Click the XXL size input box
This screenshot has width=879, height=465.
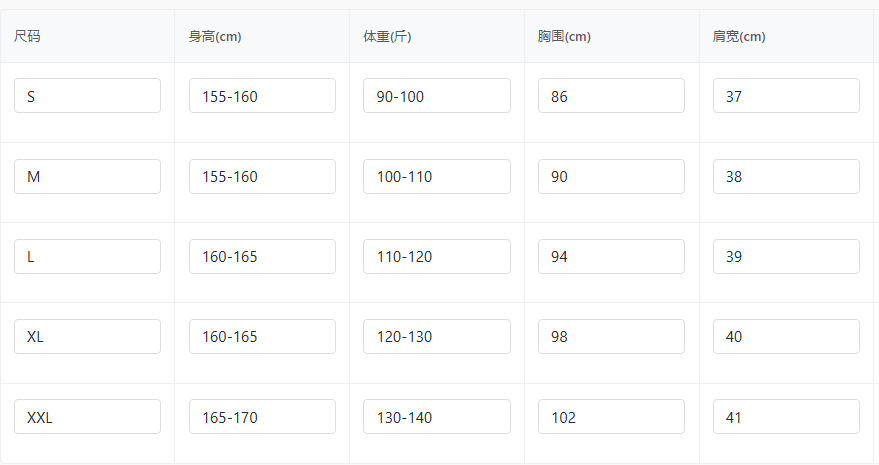tap(87, 417)
